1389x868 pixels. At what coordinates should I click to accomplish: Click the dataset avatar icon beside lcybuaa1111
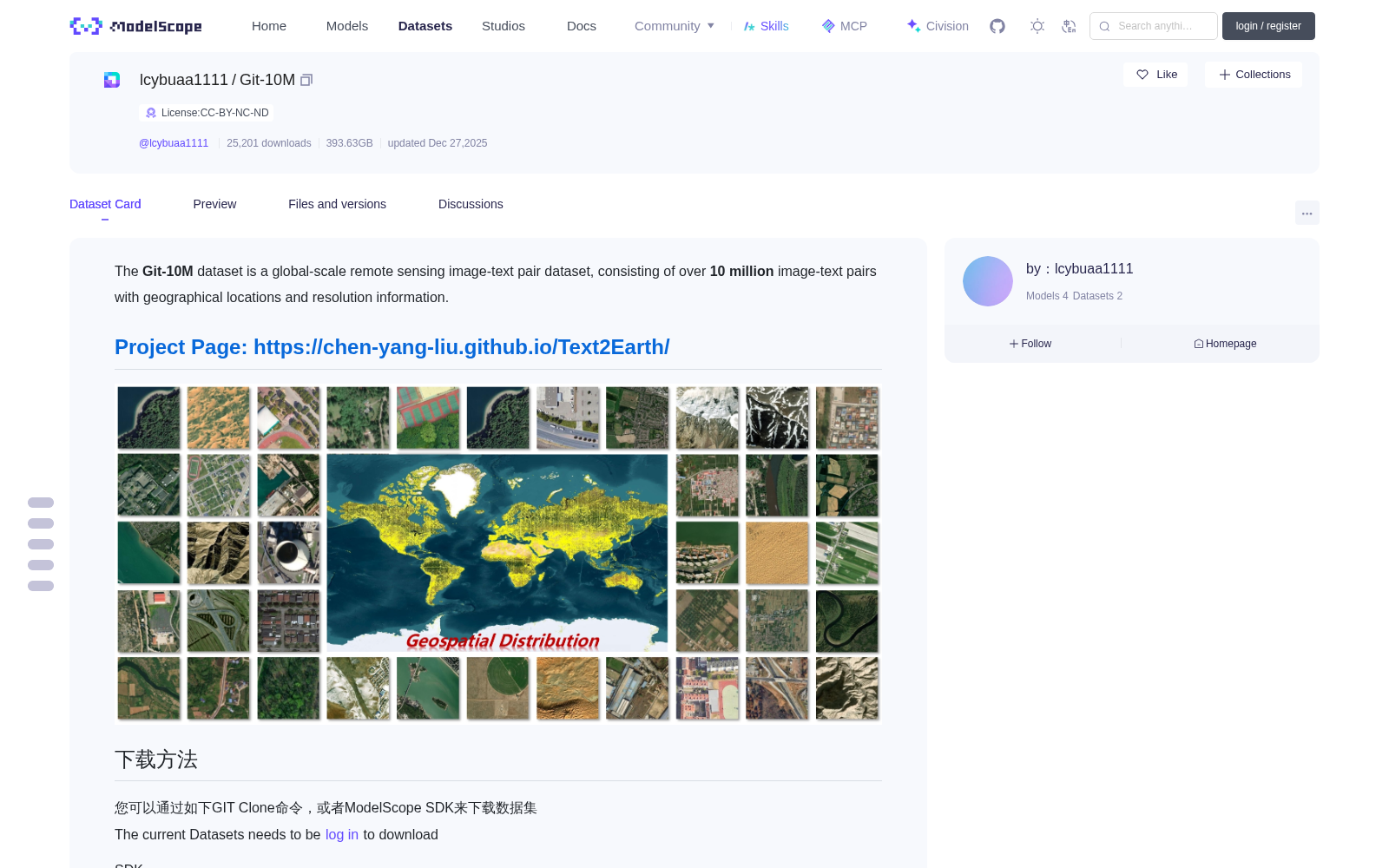point(112,80)
